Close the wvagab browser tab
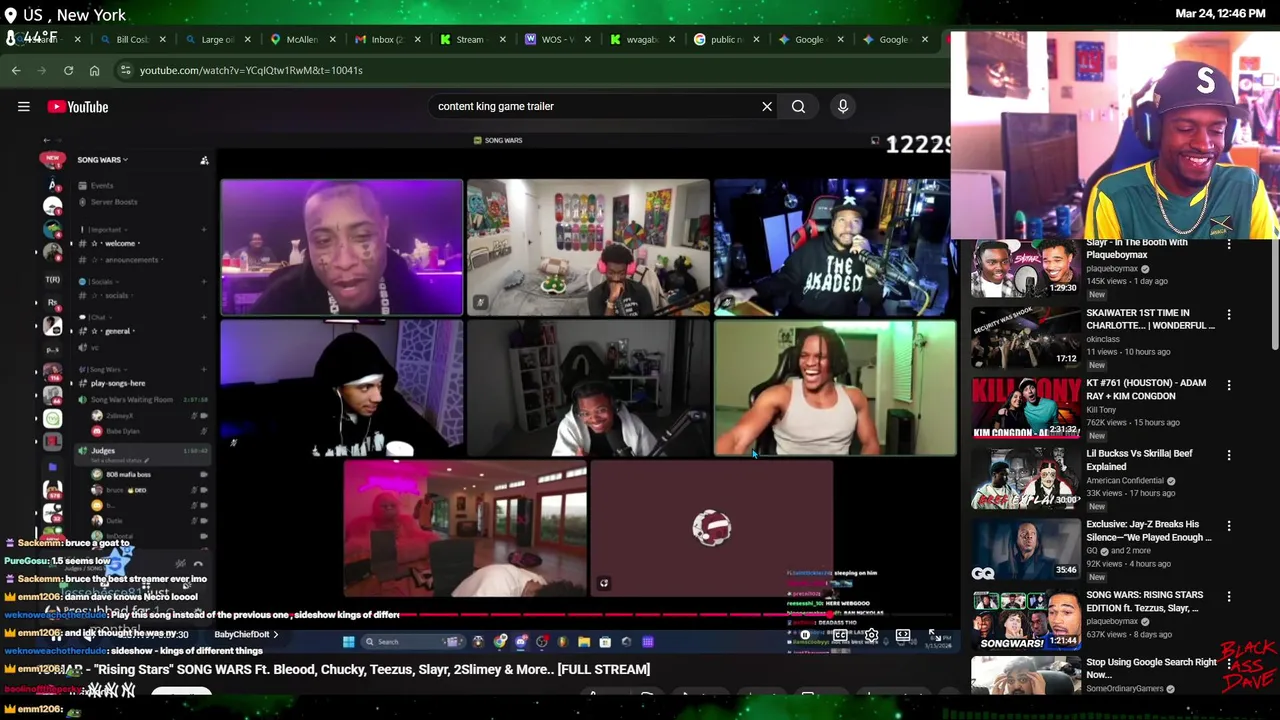 672,40
